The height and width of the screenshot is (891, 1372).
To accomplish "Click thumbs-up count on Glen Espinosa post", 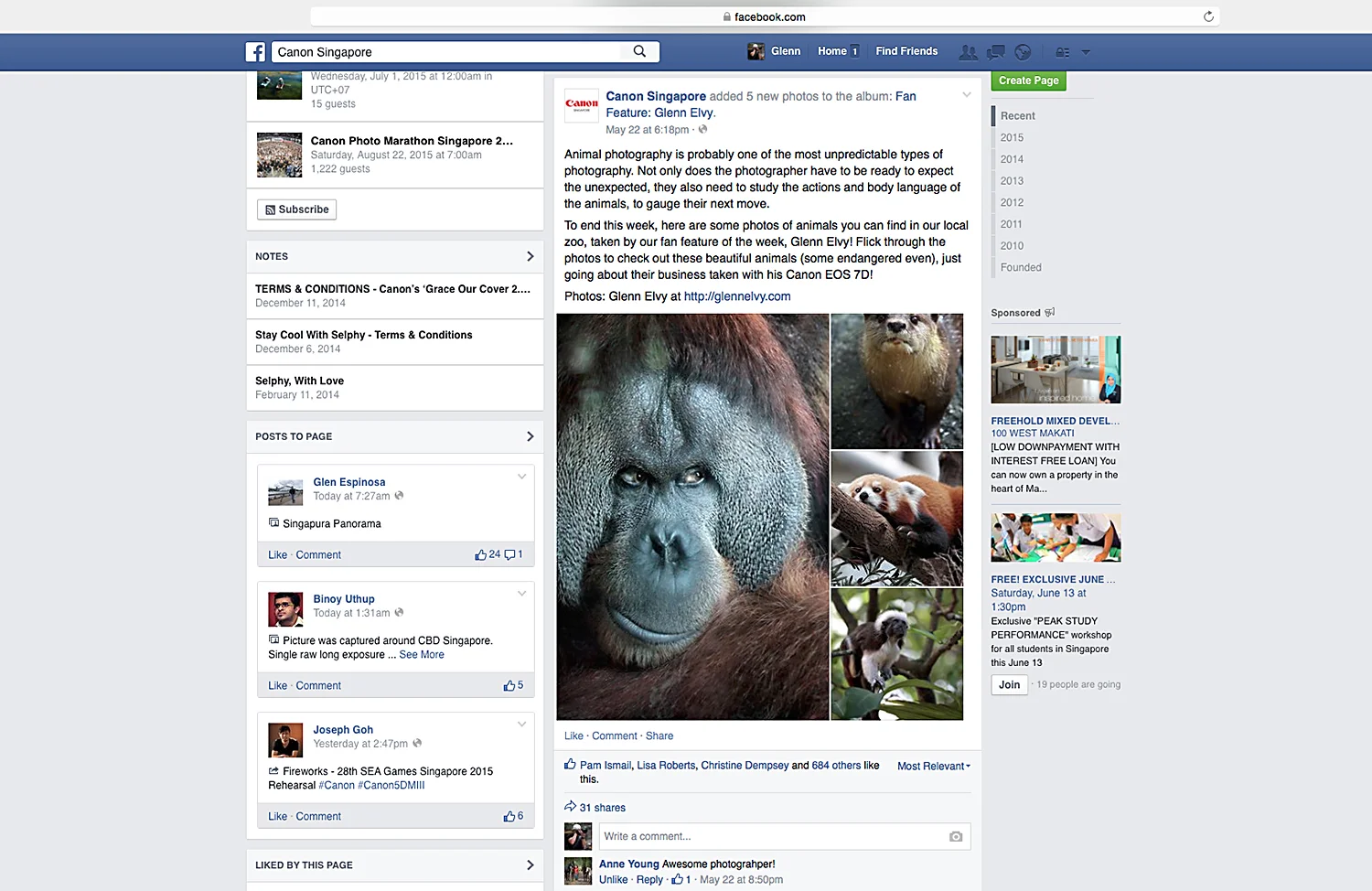I will tap(488, 554).
